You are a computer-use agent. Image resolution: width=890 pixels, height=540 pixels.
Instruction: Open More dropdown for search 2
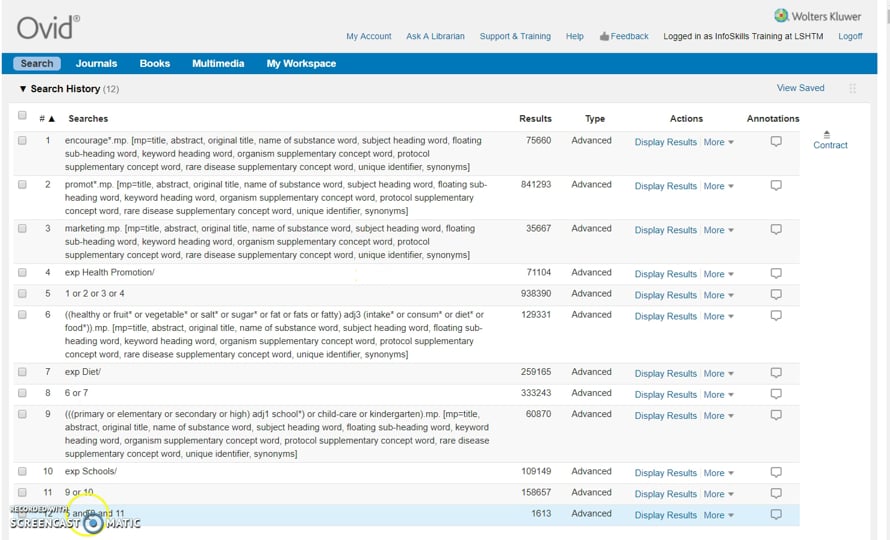pyautogui.click(x=718, y=186)
